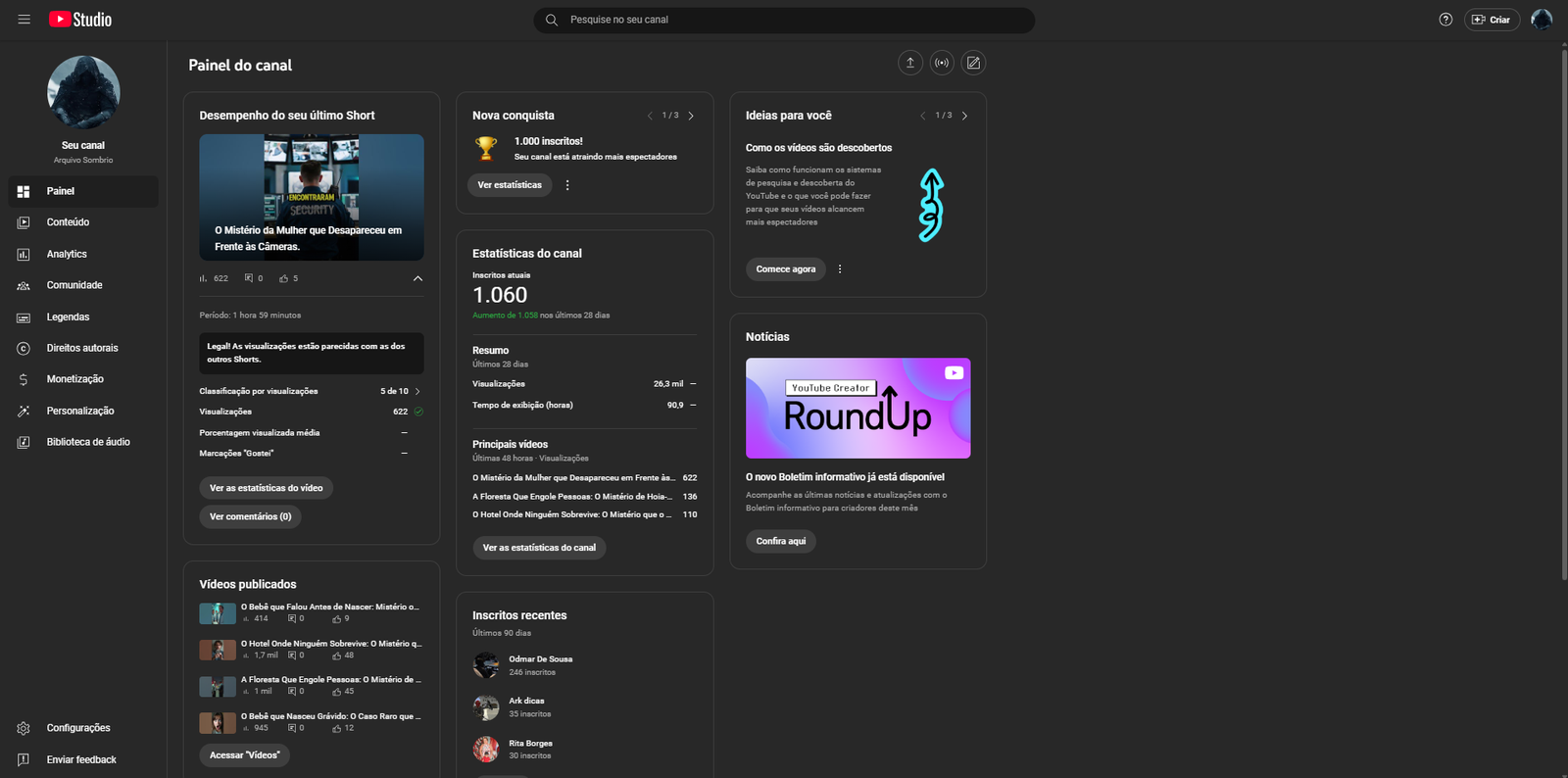
Task: Click the O novo Boletim informativo headline
Action: [x=845, y=477]
